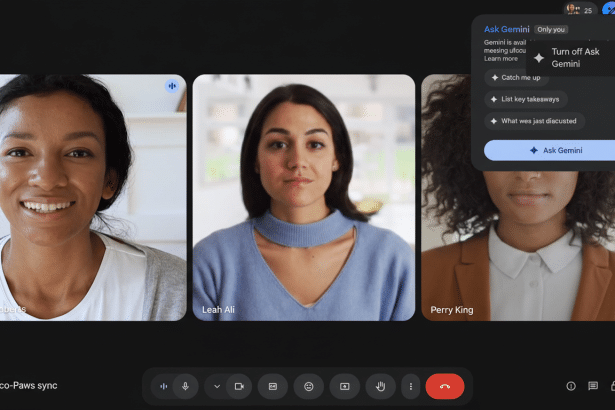Open more options three-dot menu
This screenshot has width=615, height=410.
[x=411, y=386]
